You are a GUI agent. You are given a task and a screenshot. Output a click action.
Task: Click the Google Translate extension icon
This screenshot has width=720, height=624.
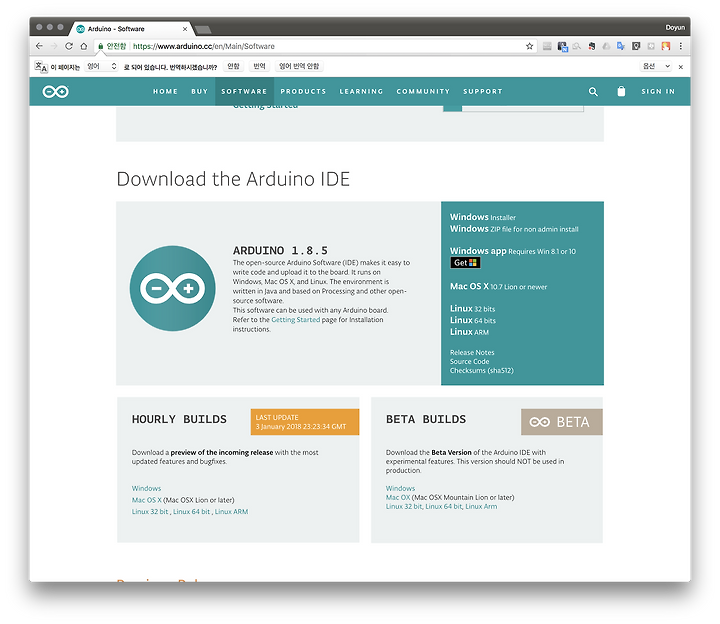621,46
